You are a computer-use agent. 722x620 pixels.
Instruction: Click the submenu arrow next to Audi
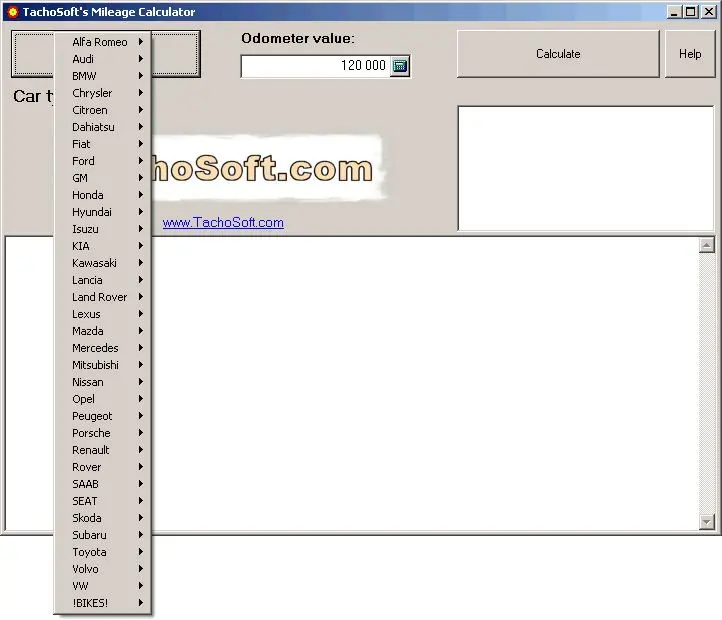(141, 59)
